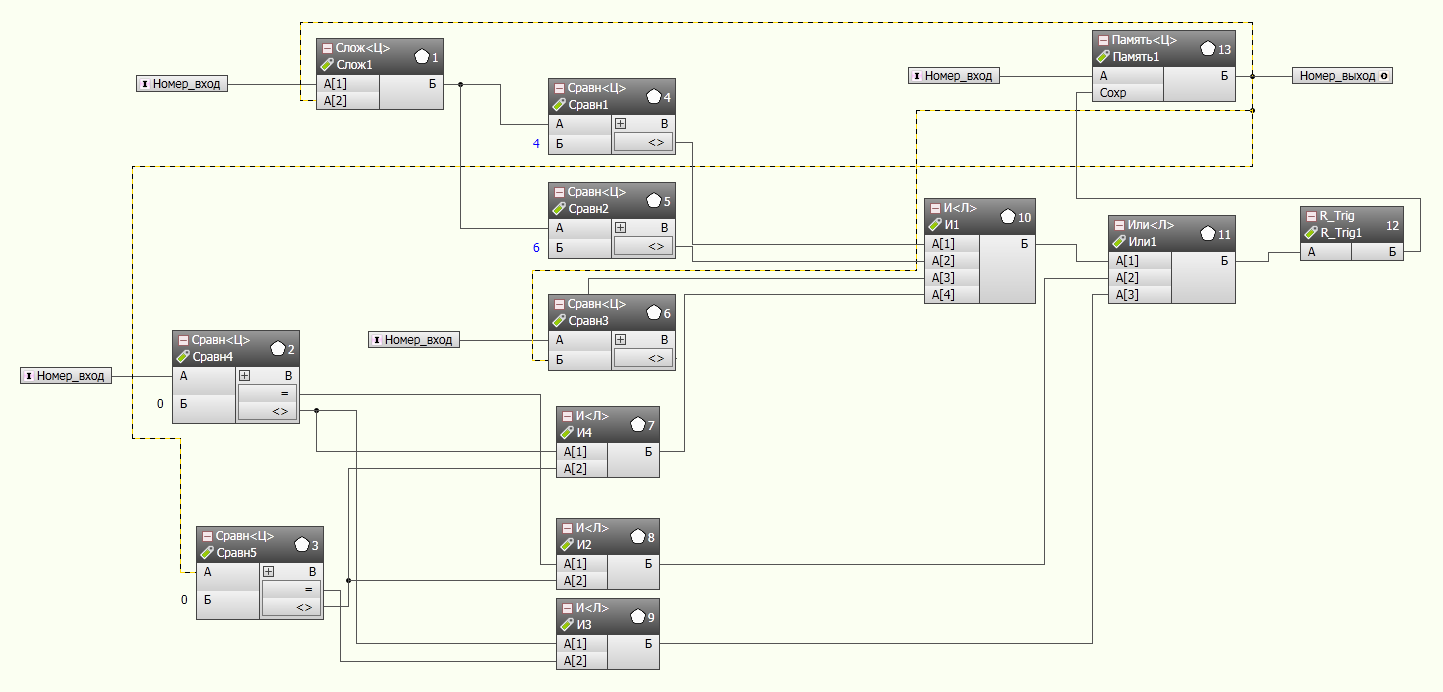The image size is (1443, 692).
Task: Expand the plus box in Сравн5 outputs
Action: coord(269,572)
